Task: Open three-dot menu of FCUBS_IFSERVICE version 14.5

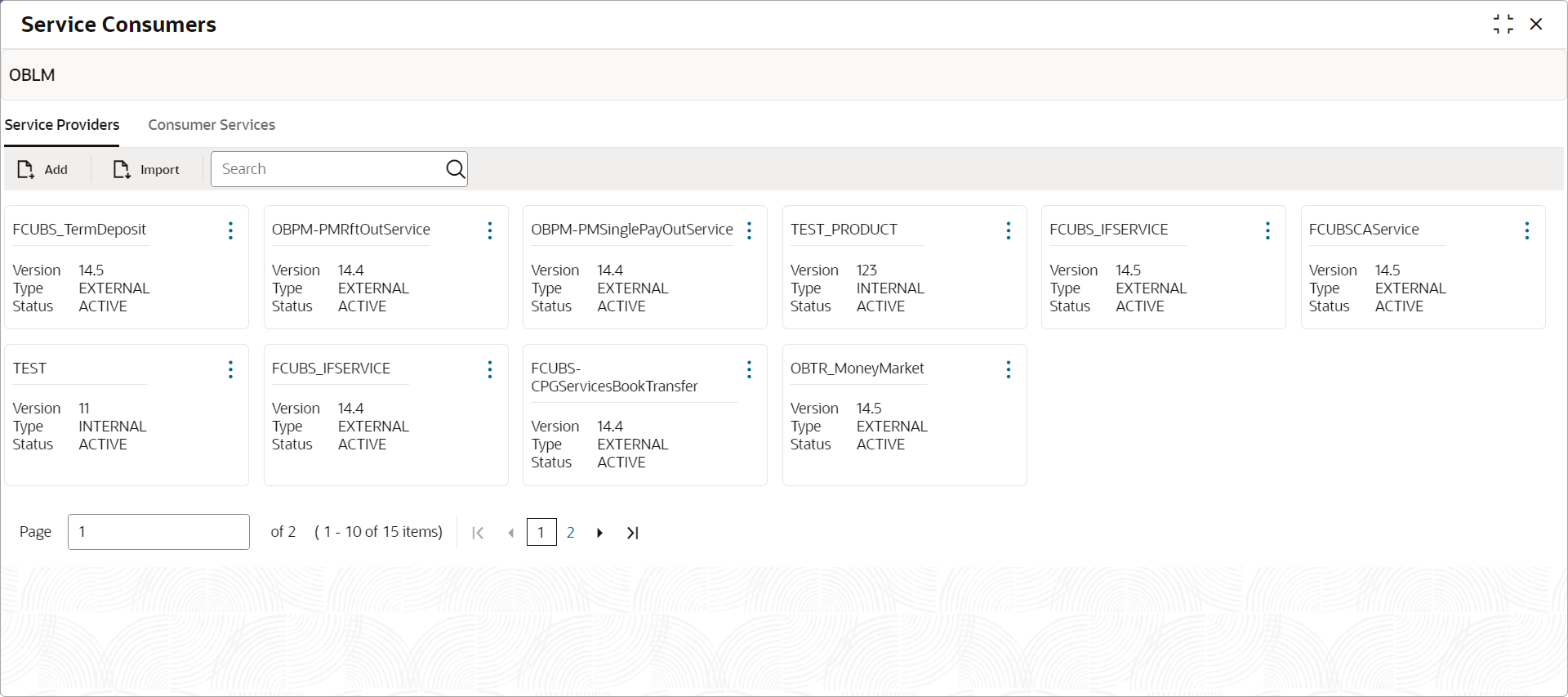Action: (1267, 230)
